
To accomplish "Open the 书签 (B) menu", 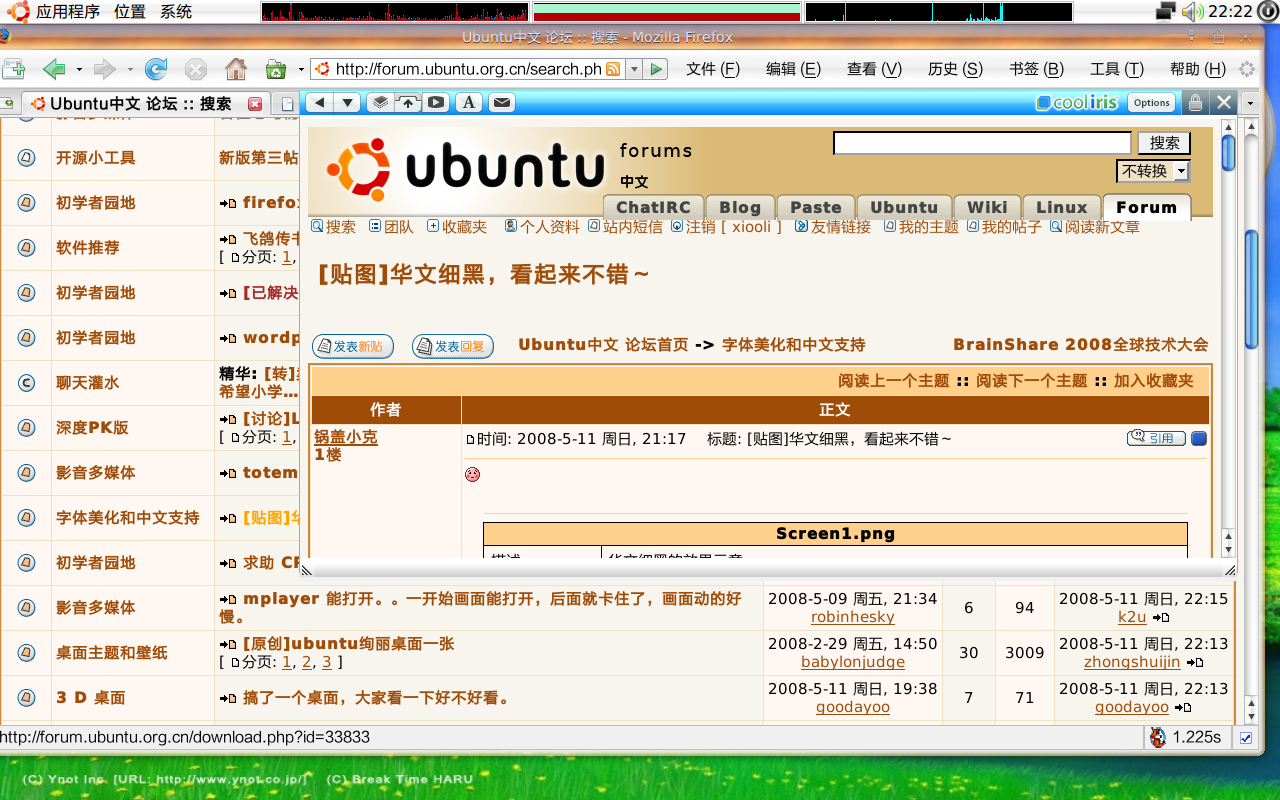I will pyautogui.click(x=1036, y=69).
